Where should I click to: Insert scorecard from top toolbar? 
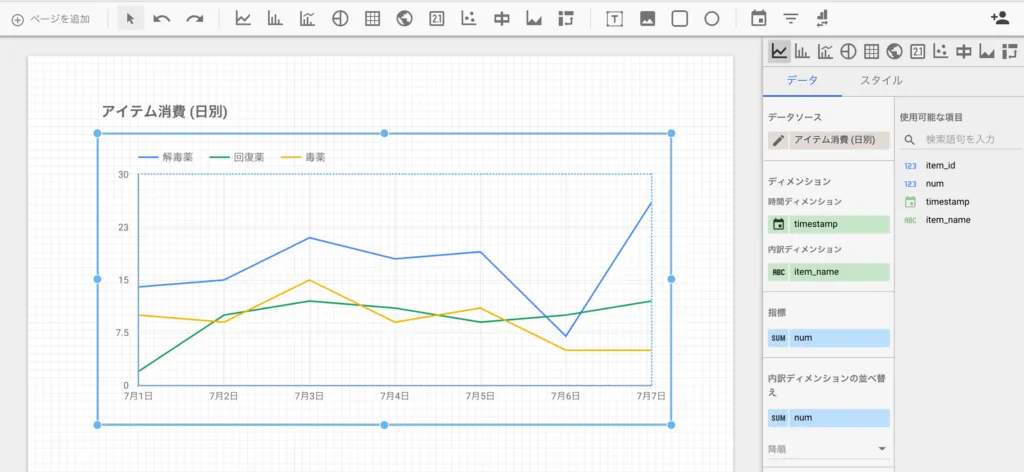[437, 19]
